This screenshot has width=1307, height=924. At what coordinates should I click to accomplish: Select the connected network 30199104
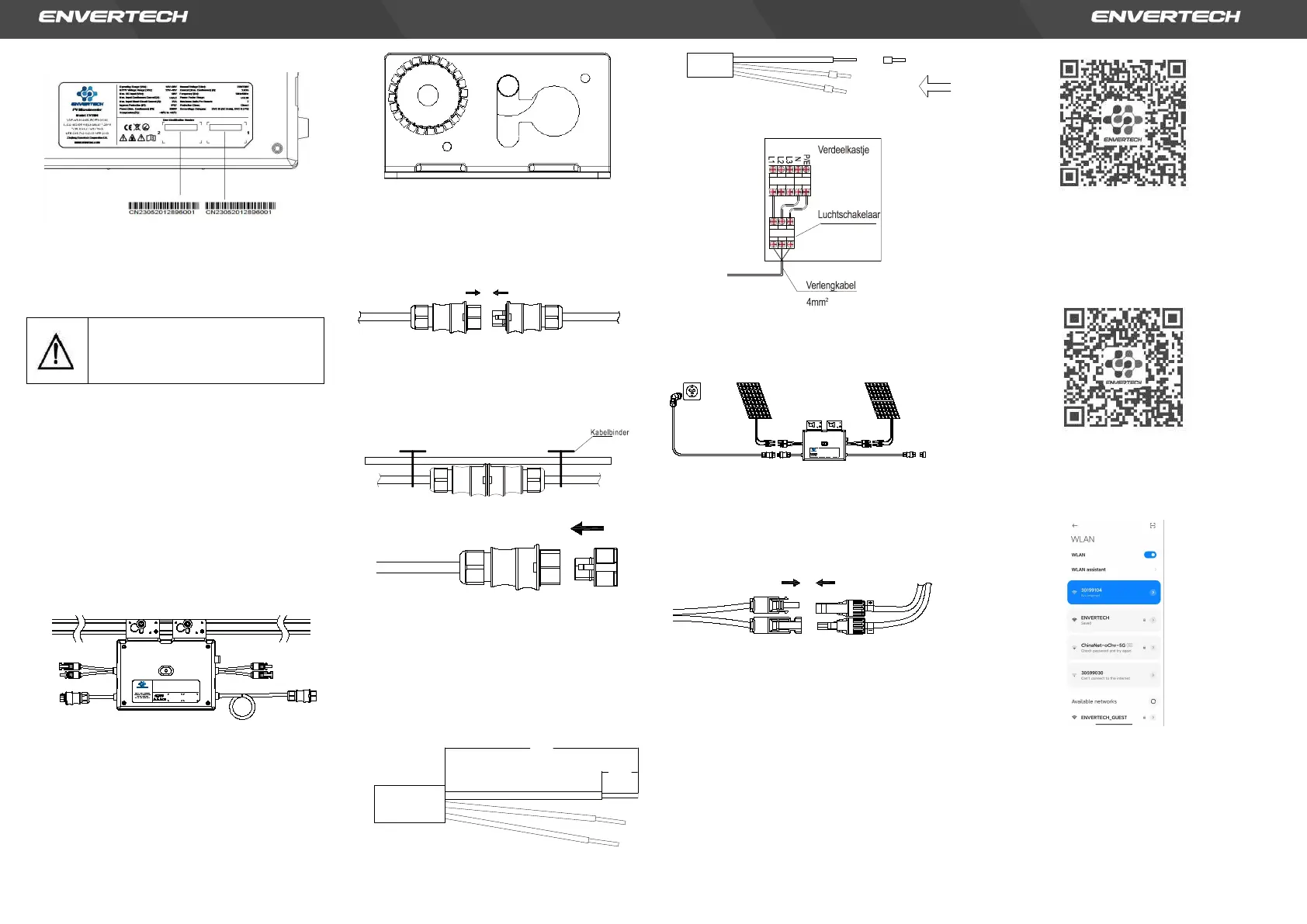(1114, 592)
